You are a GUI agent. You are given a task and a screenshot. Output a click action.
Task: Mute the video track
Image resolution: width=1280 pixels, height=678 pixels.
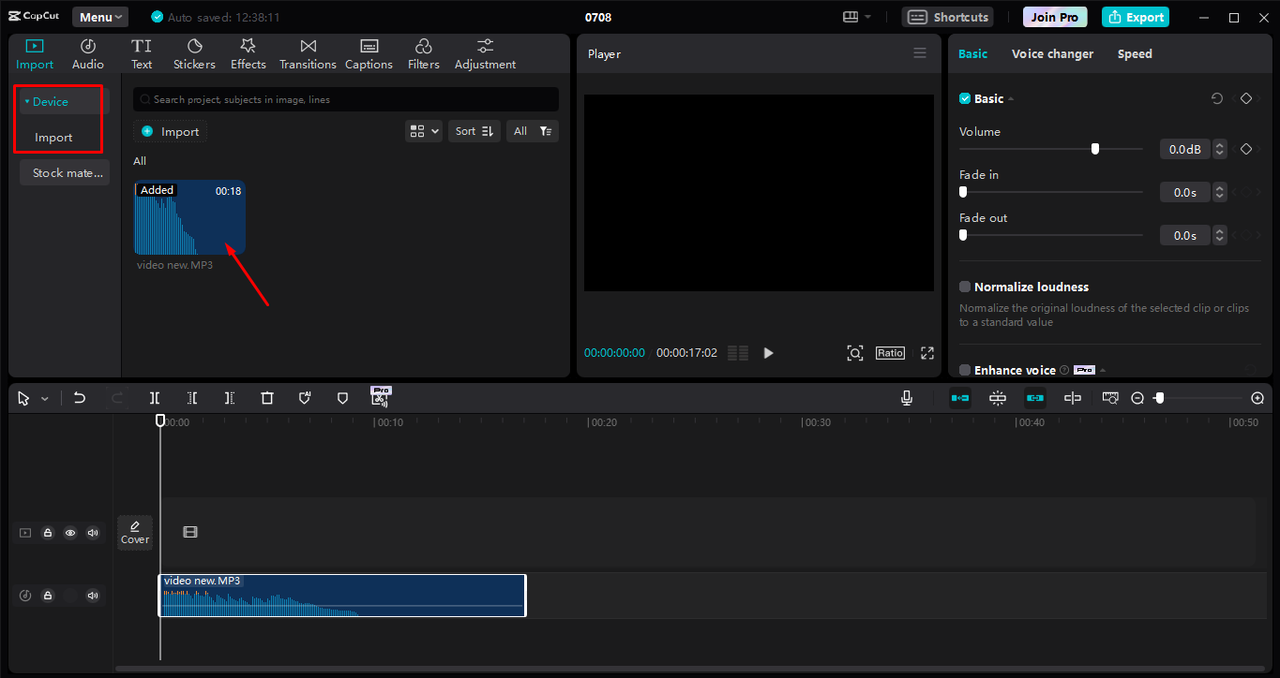[93, 533]
